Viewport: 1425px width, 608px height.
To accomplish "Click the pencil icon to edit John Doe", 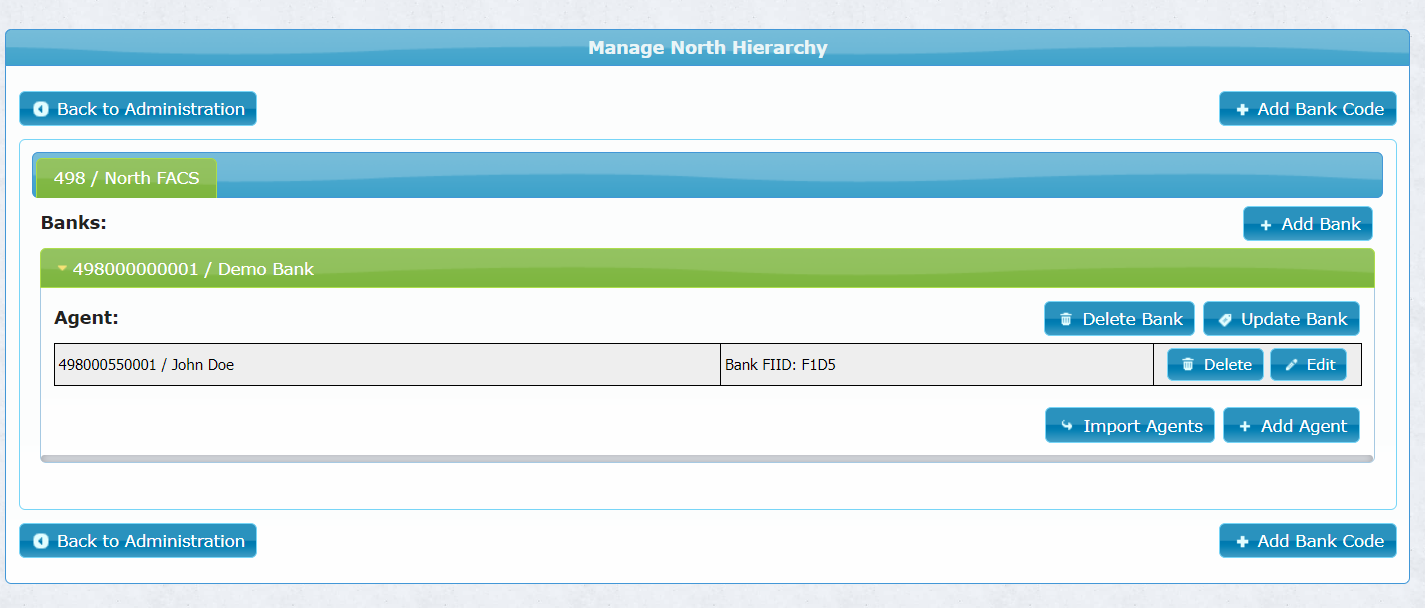I will 1291,365.
